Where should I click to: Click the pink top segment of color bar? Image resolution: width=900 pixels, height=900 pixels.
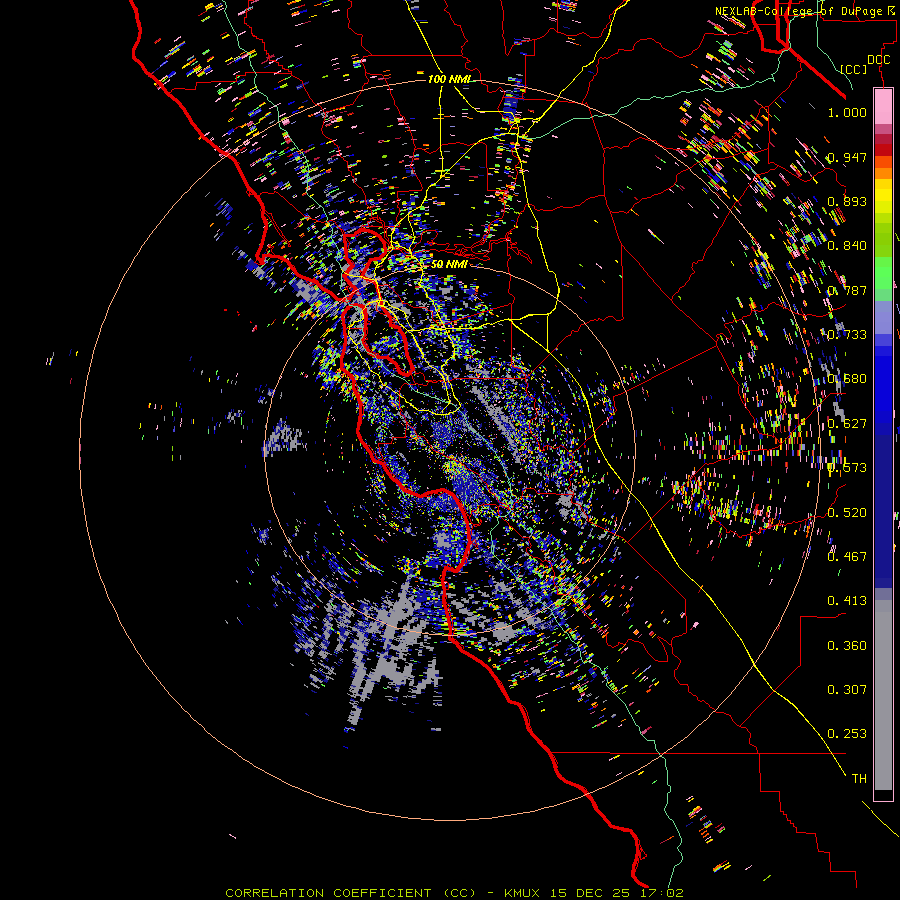pyautogui.click(x=883, y=106)
